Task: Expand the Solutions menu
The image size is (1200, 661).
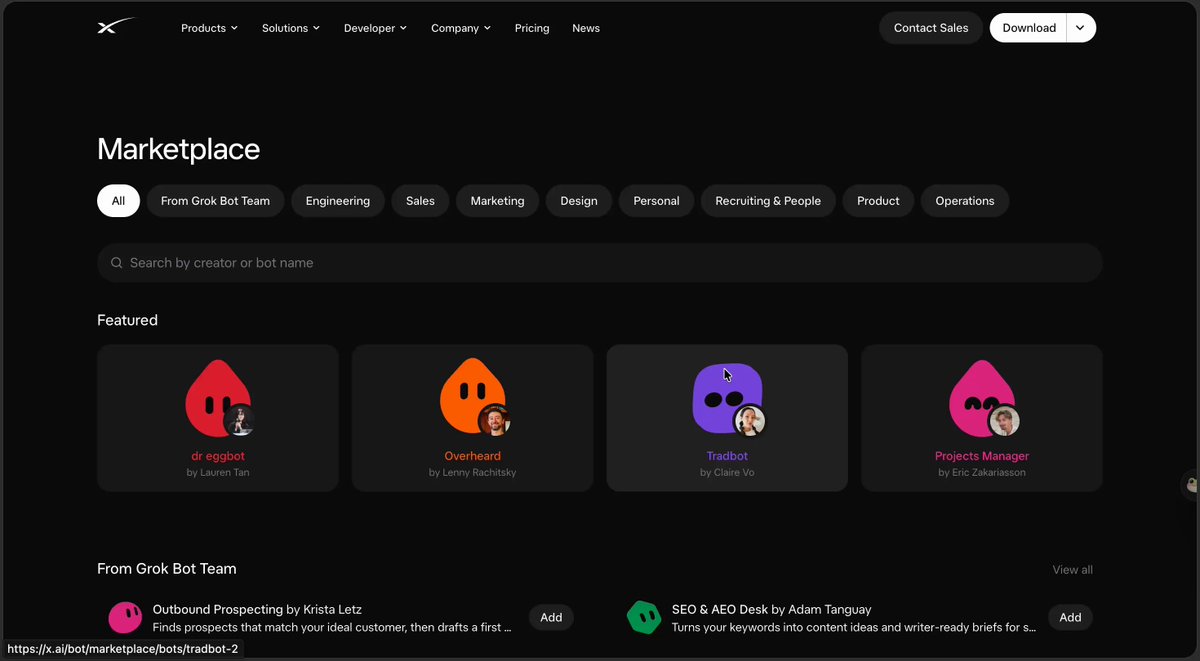Action: [291, 28]
